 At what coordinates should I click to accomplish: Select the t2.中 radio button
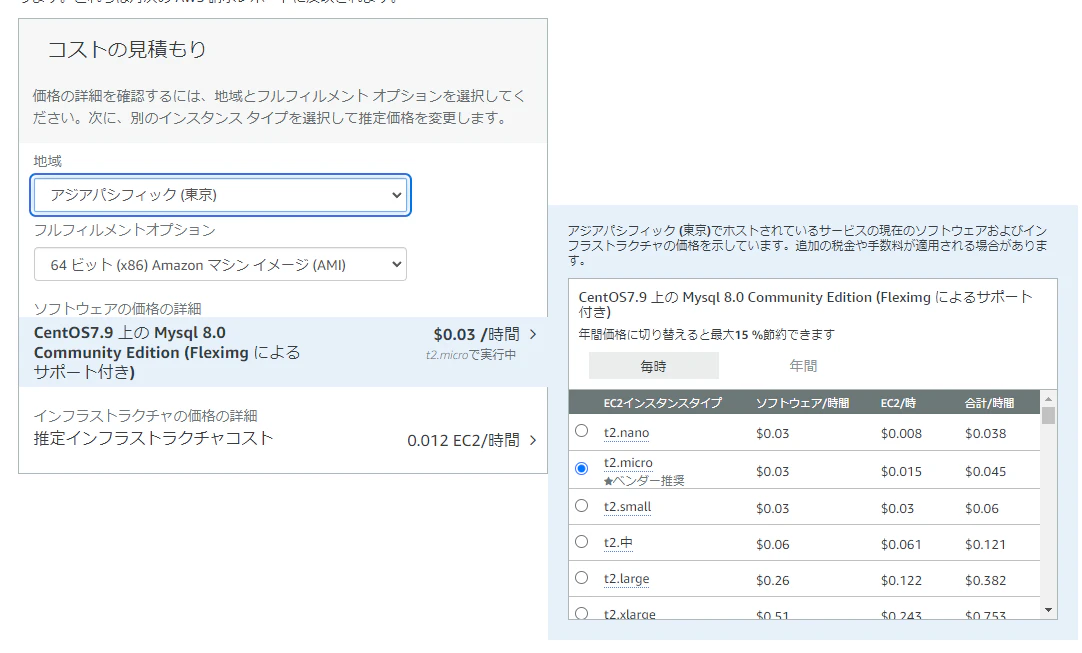582,542
